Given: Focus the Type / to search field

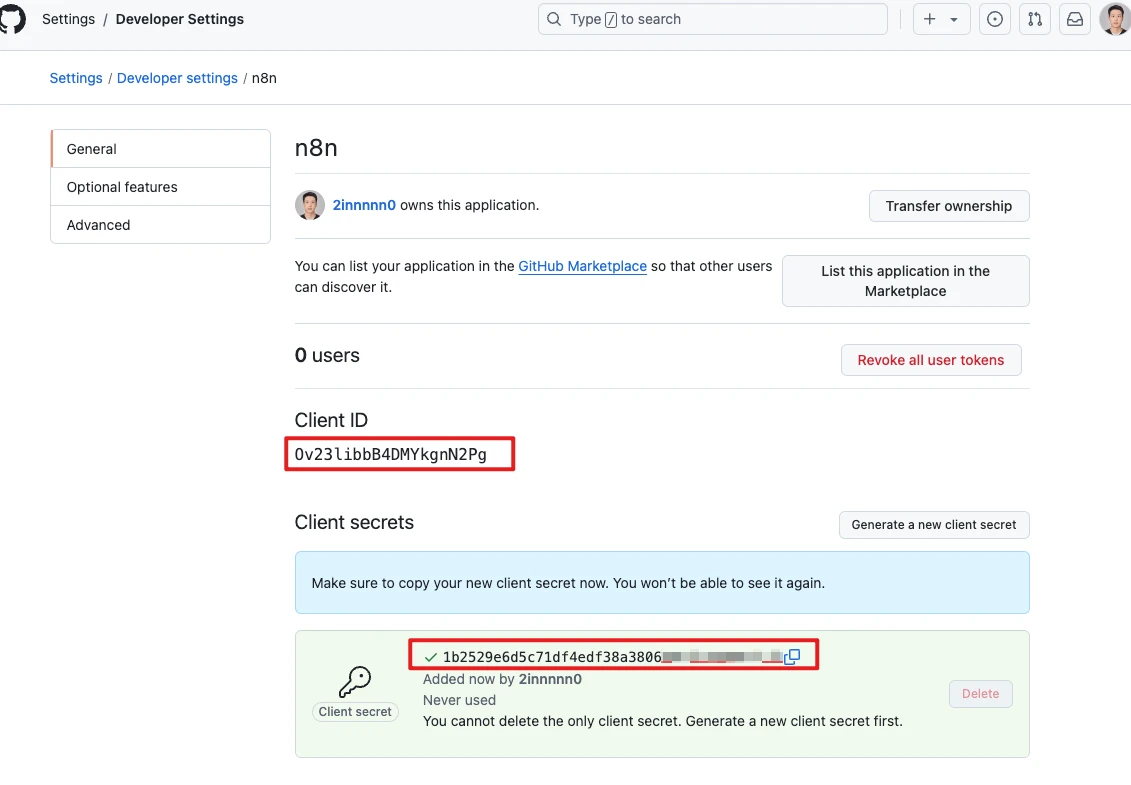Looking at the screenshot, I should [720, 19].
